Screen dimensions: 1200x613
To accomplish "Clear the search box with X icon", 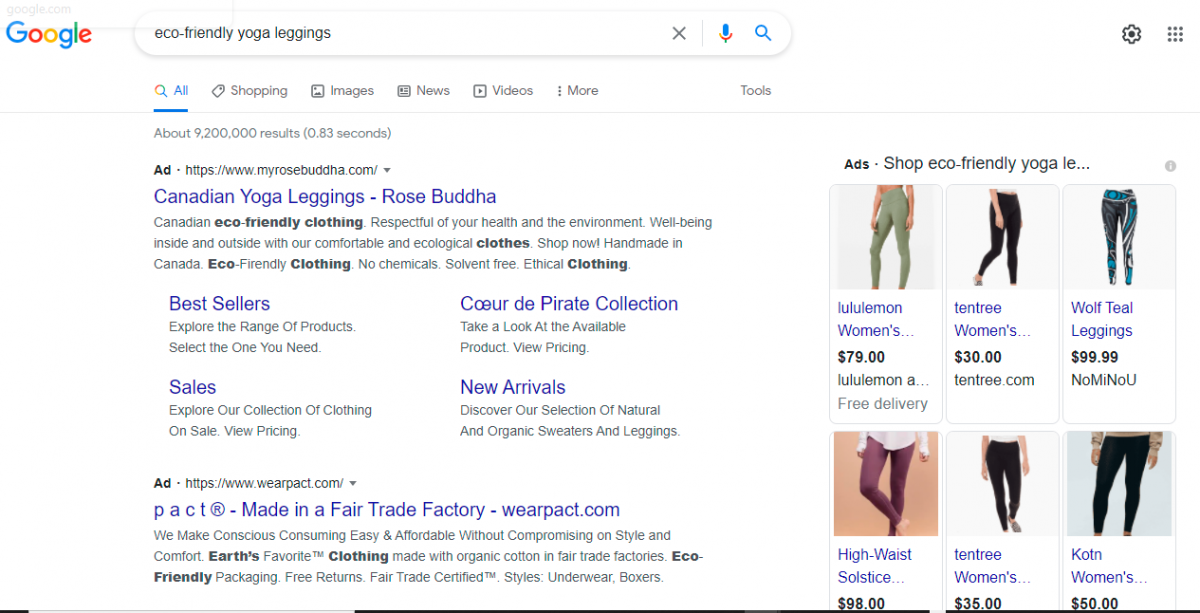I will (679, 33).
